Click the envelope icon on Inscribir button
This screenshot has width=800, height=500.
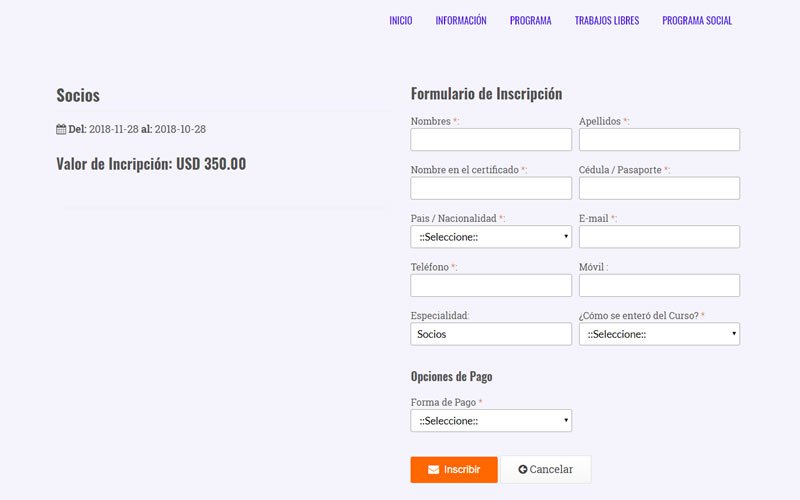tap(433, 470)
